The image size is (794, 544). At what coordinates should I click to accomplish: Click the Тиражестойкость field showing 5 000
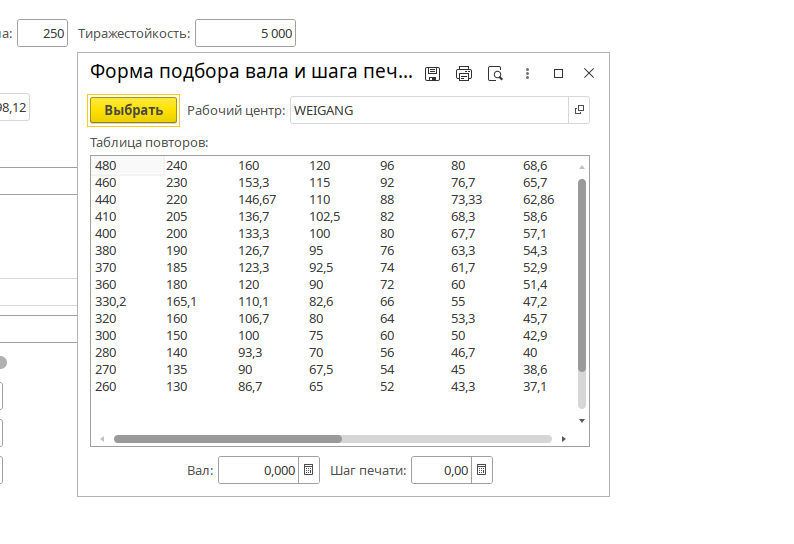tap(245, 33)
